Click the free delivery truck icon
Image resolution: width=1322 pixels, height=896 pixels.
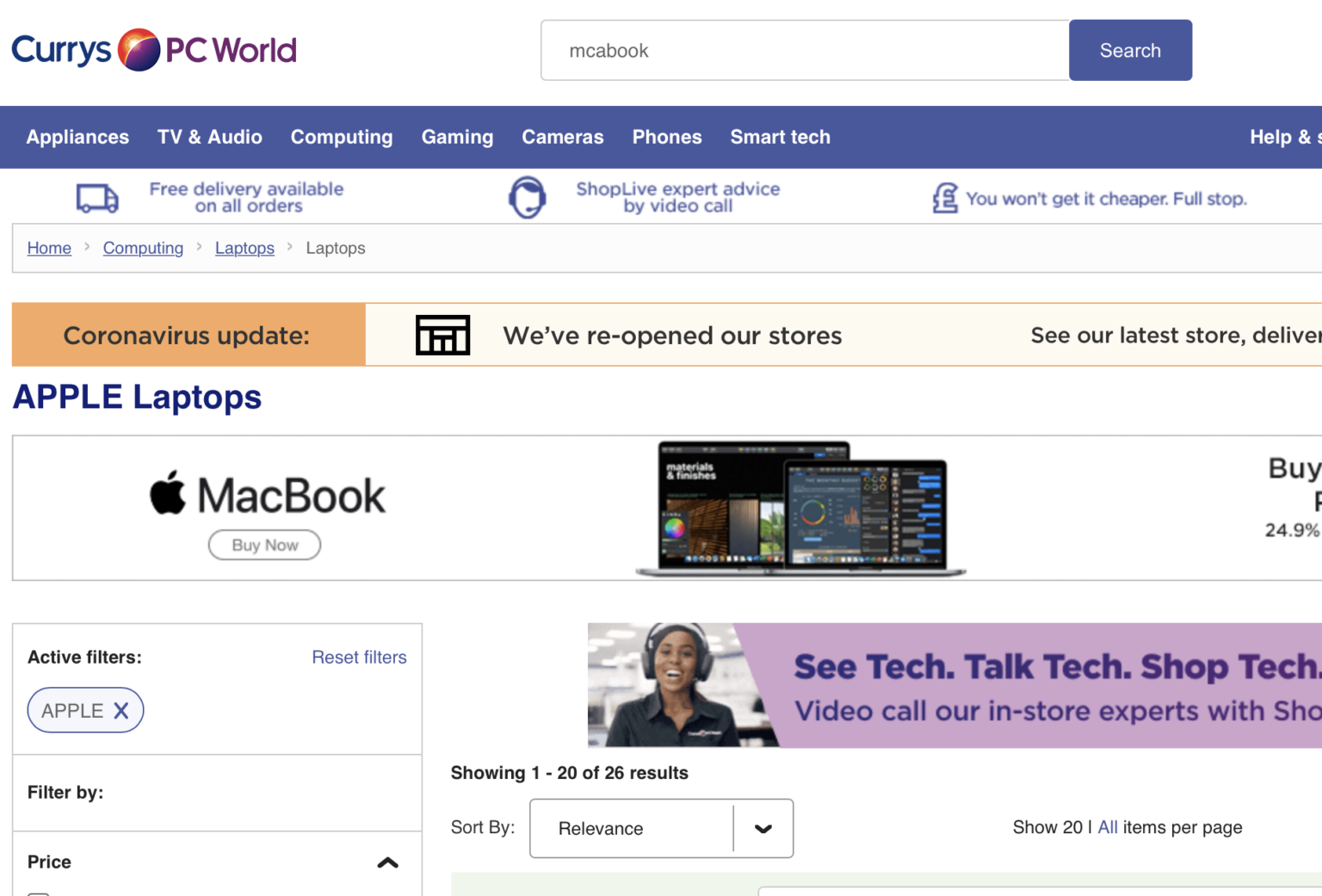click(x=96, y=198)
